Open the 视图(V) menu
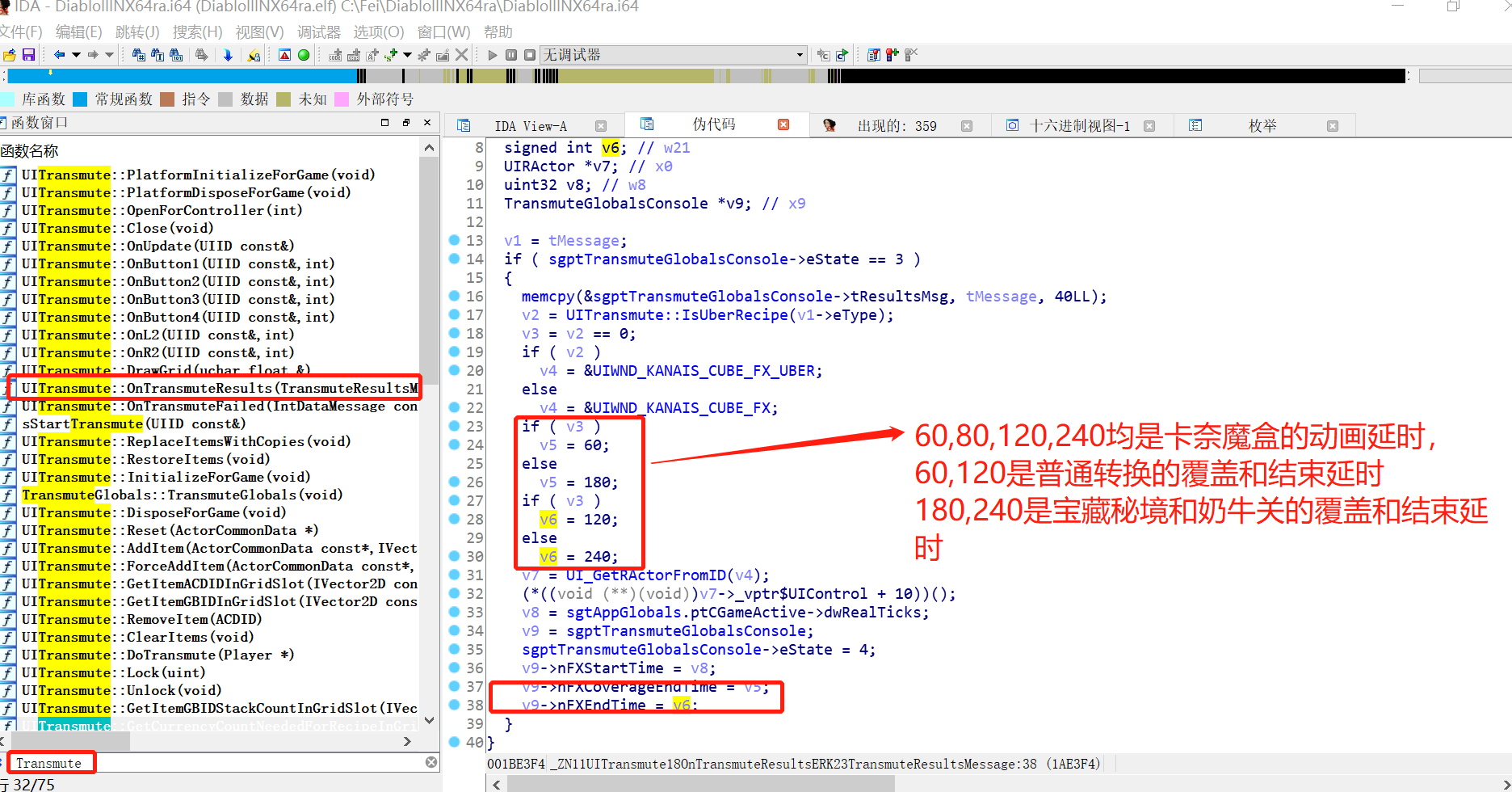 [x=259, y=32]
